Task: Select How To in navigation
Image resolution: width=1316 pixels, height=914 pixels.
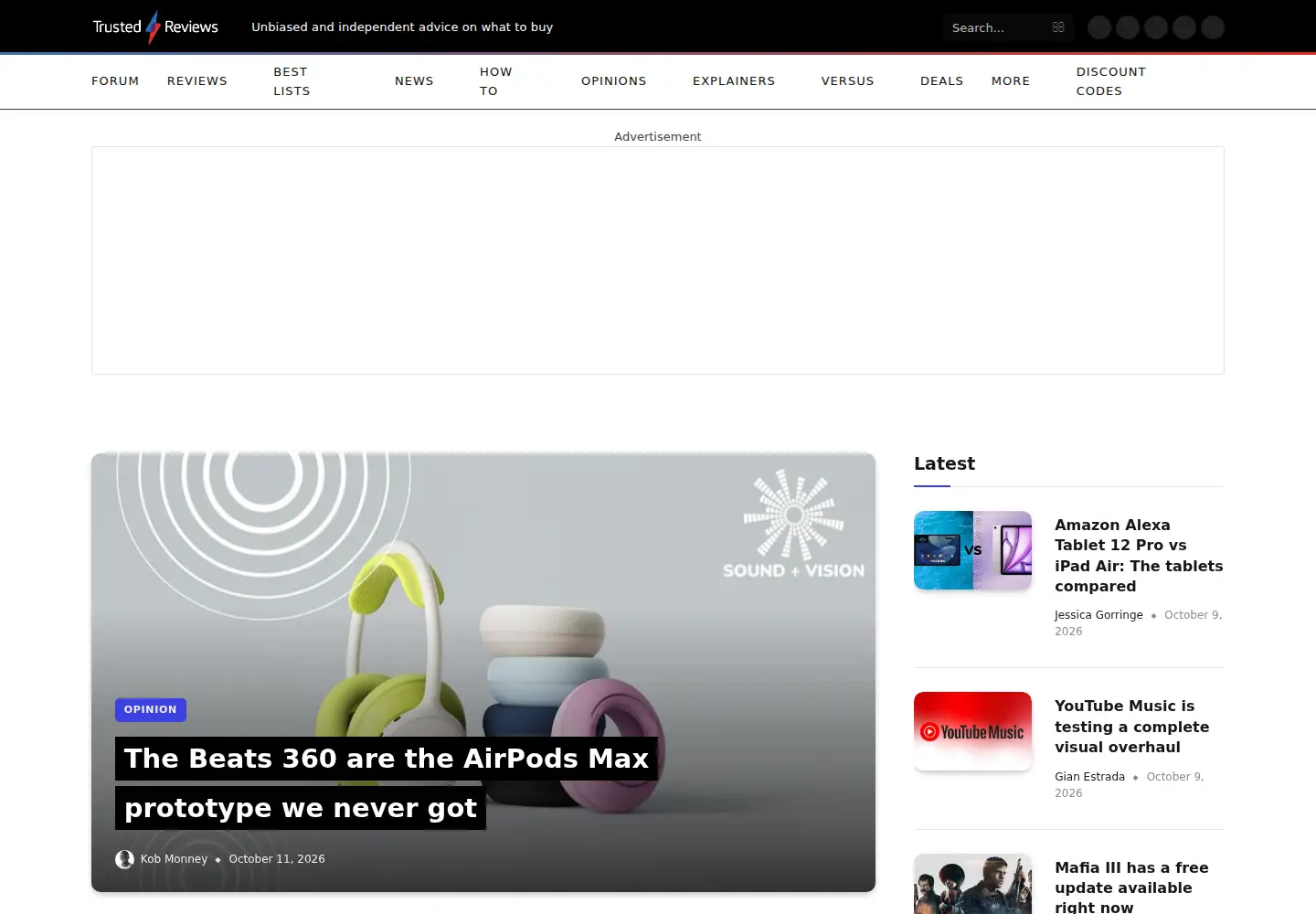Action: pyautogui.click(x=496, y=81)
